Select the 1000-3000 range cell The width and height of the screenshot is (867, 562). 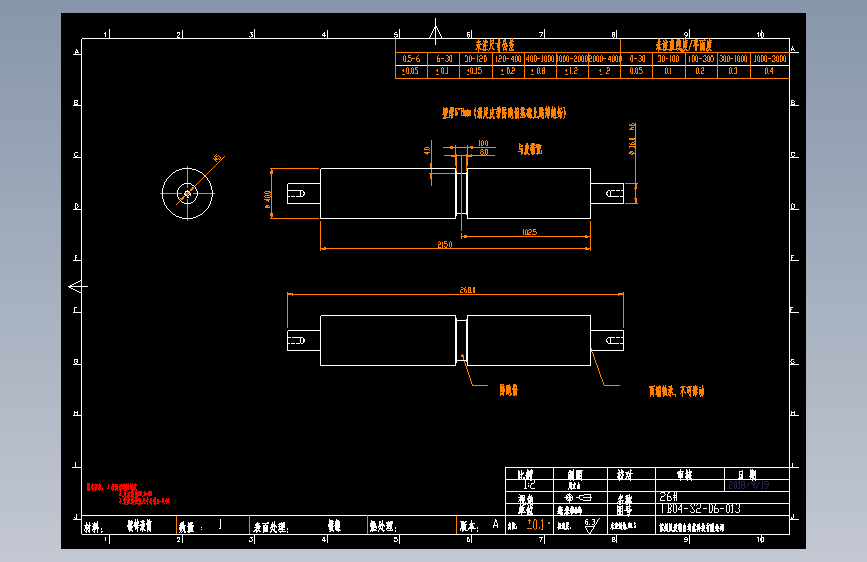point(770,59)
